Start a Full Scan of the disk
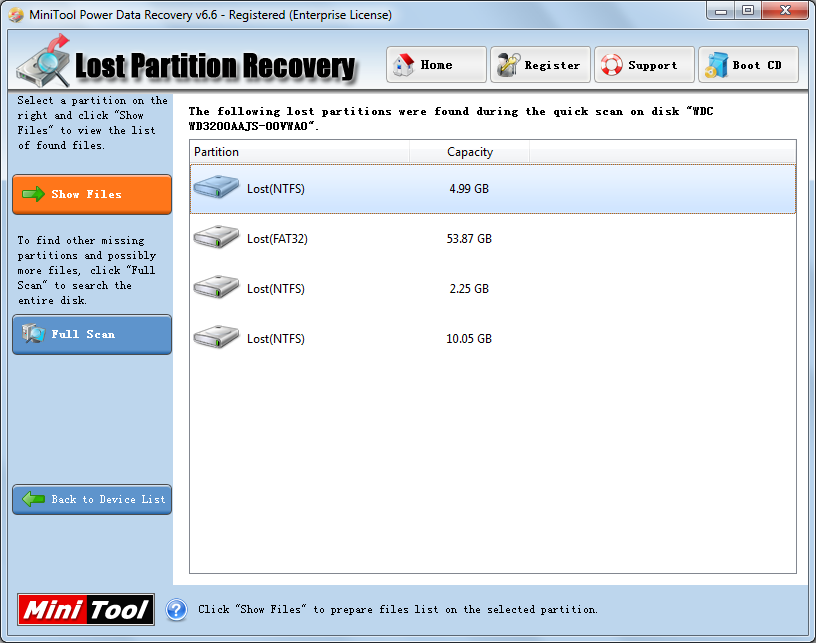The image size is (816, 643). (92, 334)
